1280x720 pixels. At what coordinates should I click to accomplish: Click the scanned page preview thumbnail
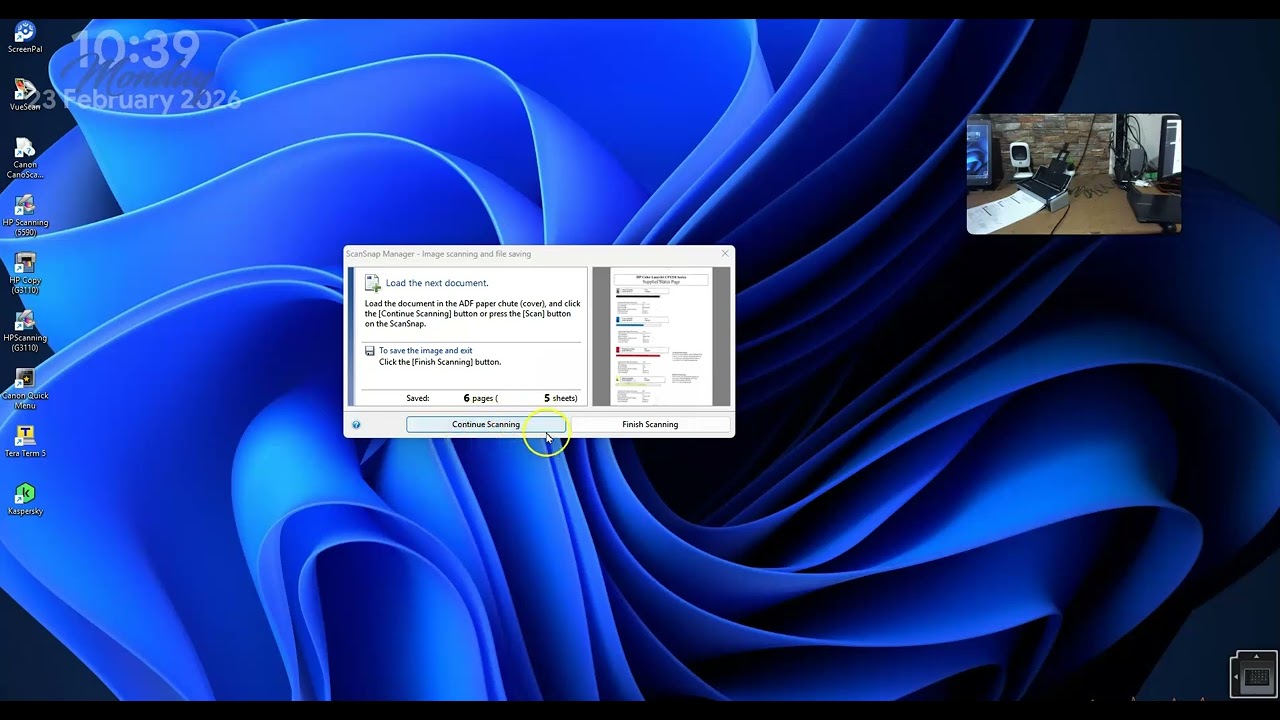(x=661, y=336)
